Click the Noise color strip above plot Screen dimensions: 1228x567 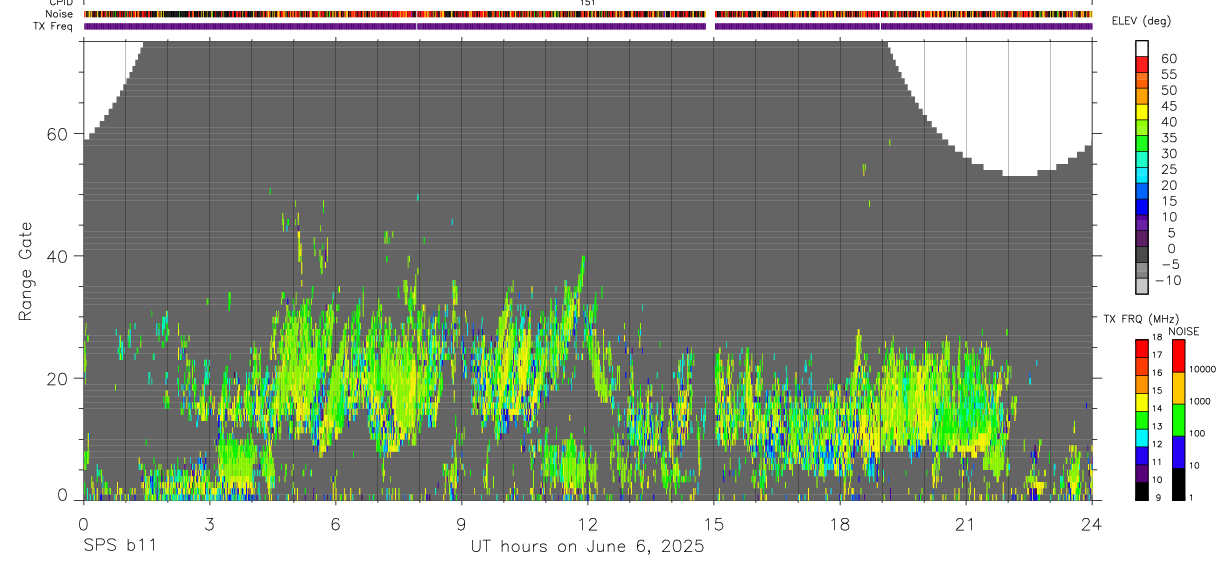tap(588, 15)
